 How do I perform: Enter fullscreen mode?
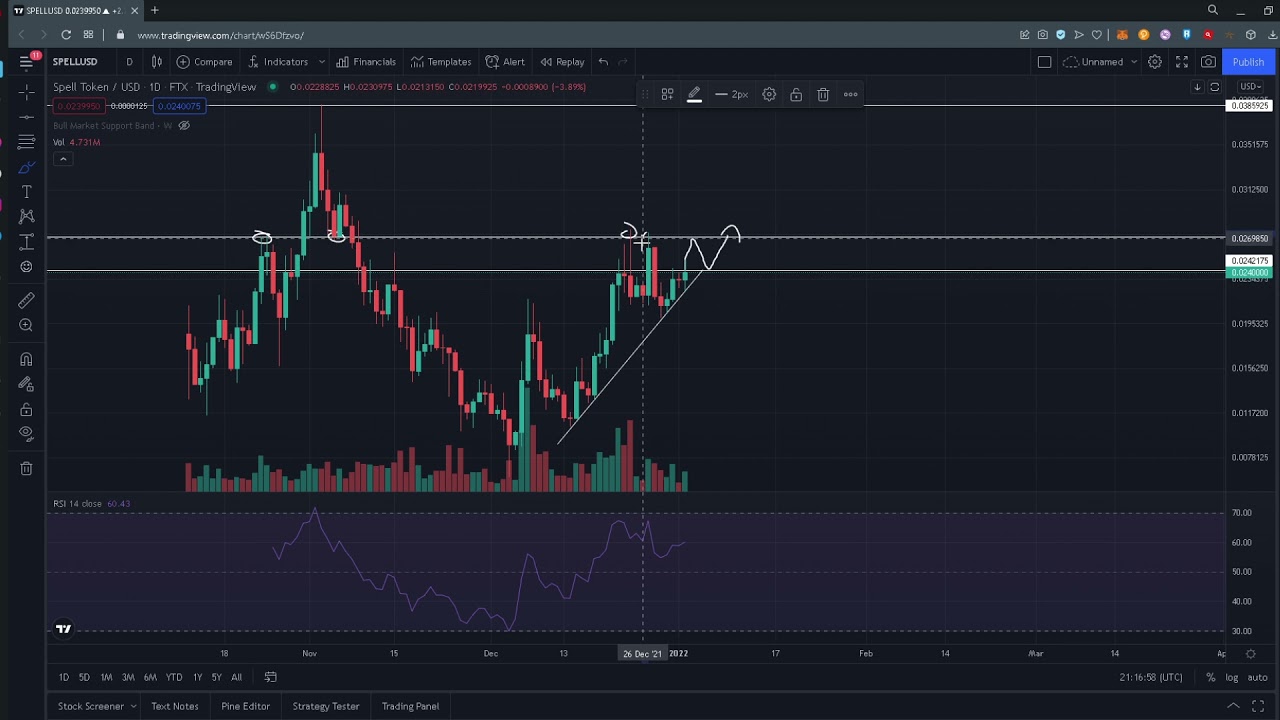pyautogui.click(x=1181, y=62)
